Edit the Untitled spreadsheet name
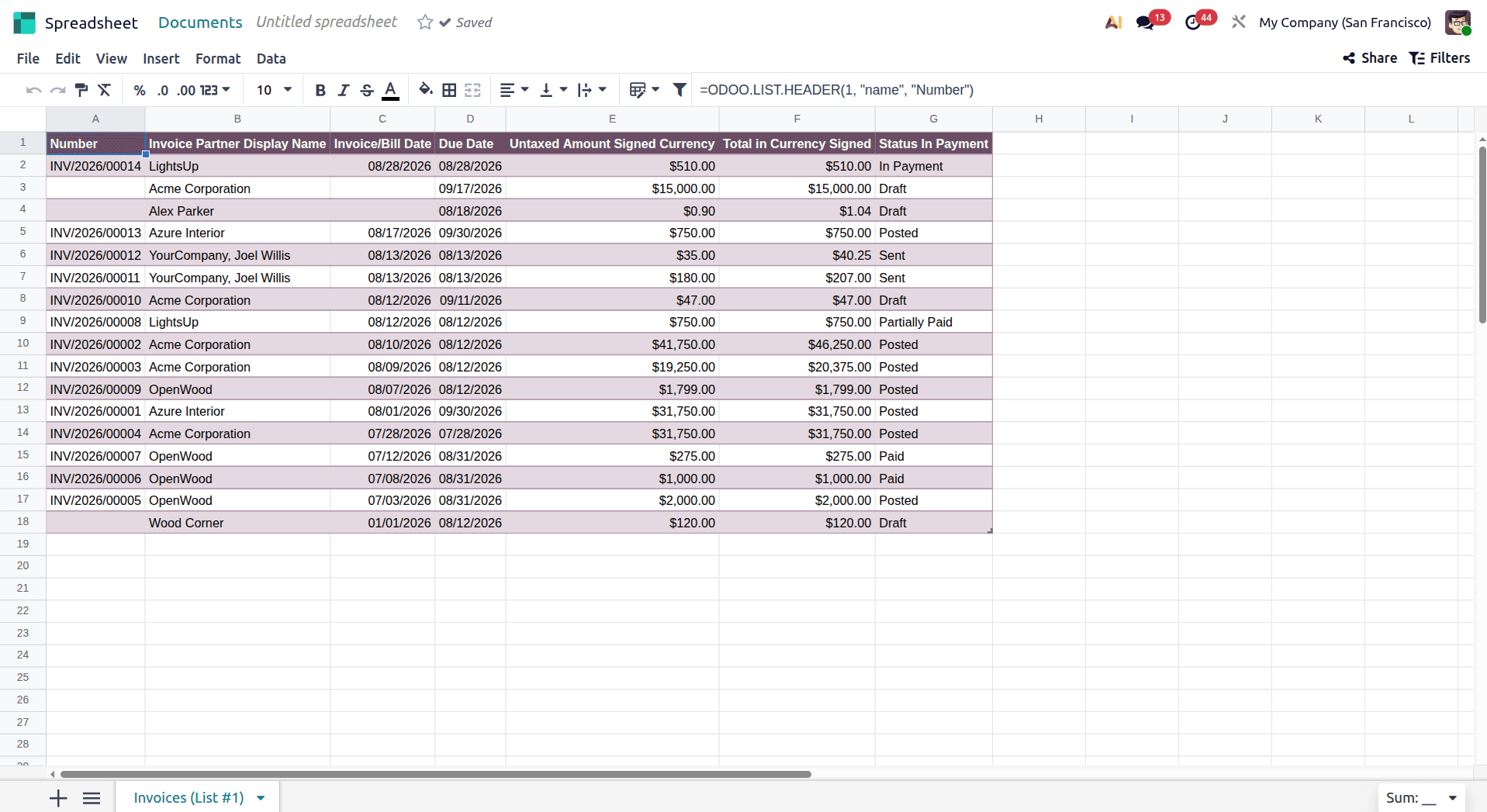The height and width of the screenshot is (812, 1487). pyautogui.click(x=327, y=22)
